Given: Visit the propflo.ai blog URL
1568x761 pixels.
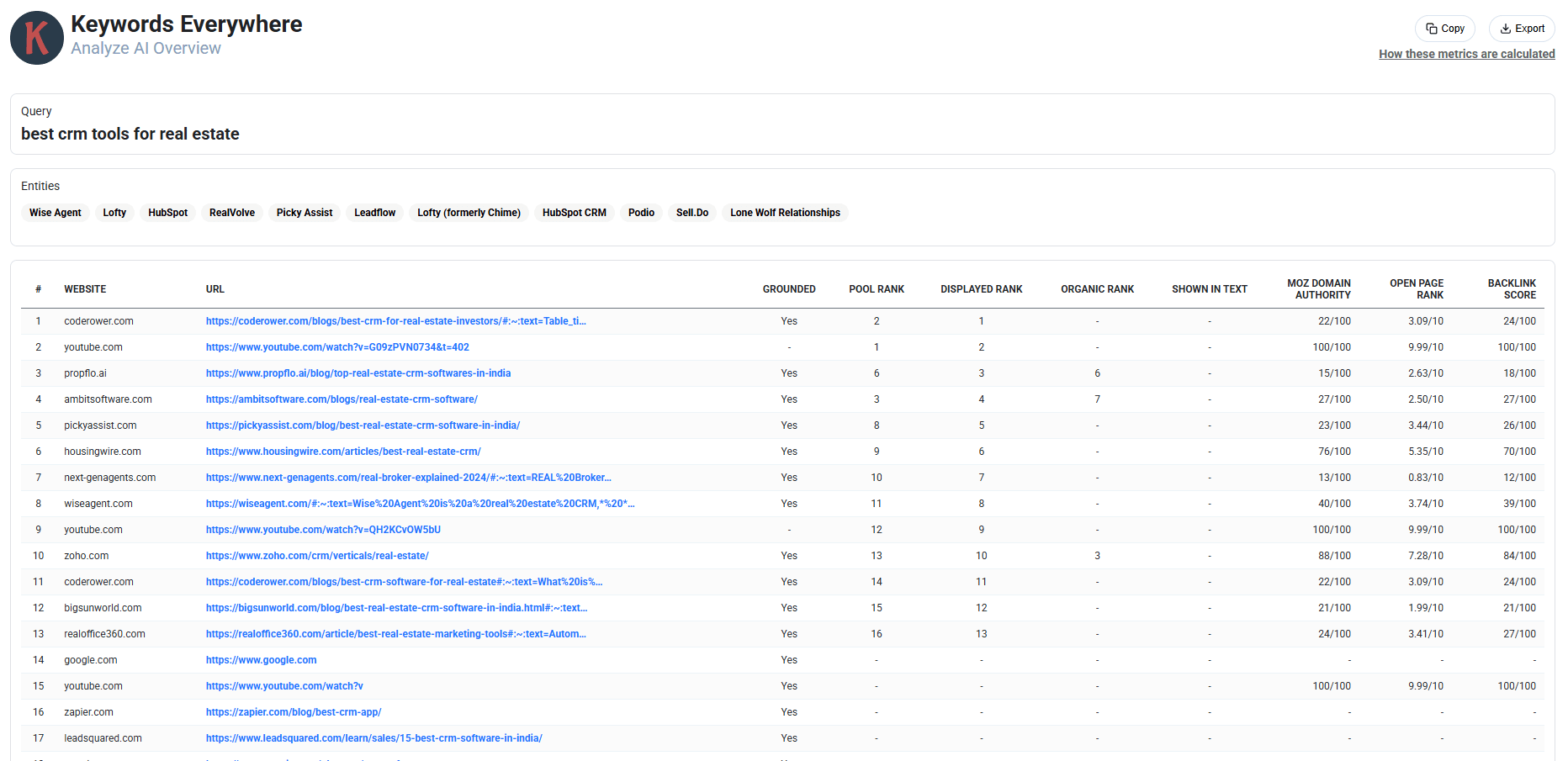Looking at the screenshot, I should pos(358,373).
